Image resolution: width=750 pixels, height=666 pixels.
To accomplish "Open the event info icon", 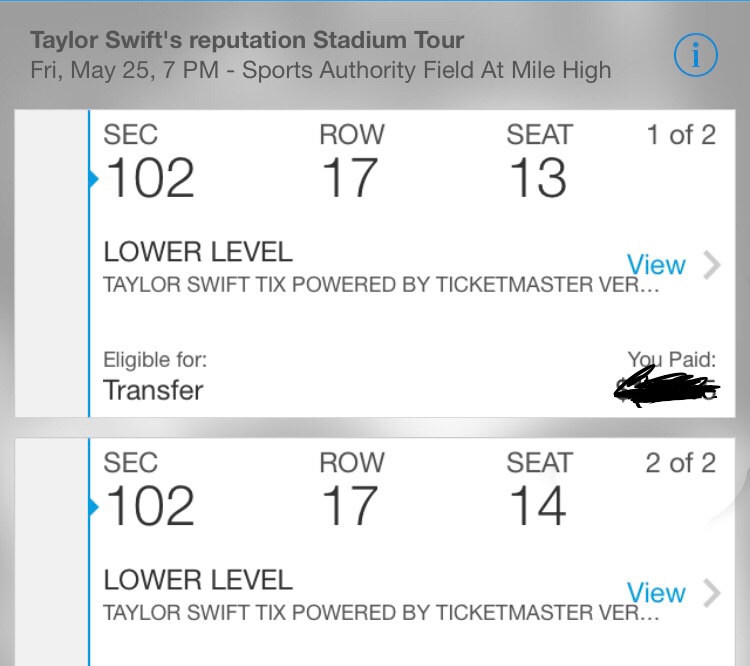I will [x=696, y=56].
